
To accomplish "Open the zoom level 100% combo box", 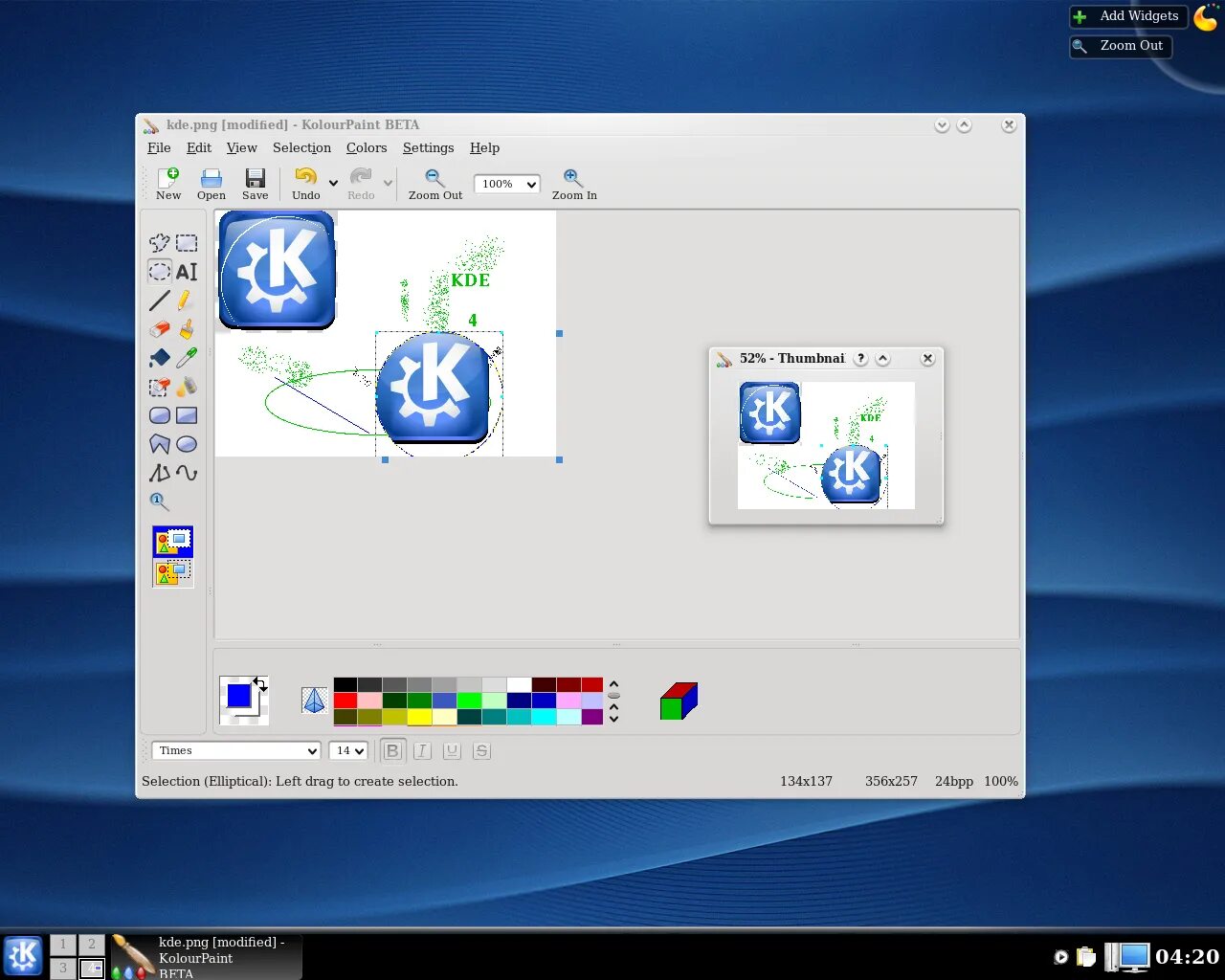I will (x=507, y=184).
